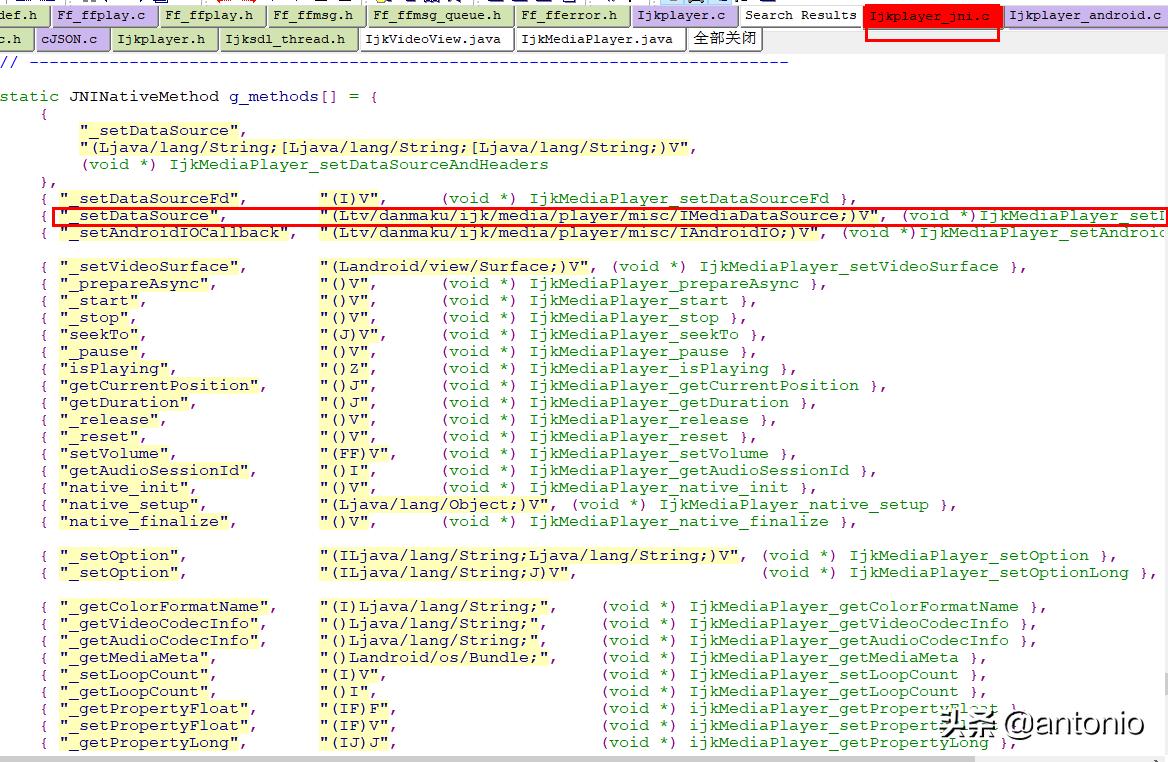Click IjkMediaPlayer_getDuration function name
Screen dimensions: 1168x762
[659, 403]
